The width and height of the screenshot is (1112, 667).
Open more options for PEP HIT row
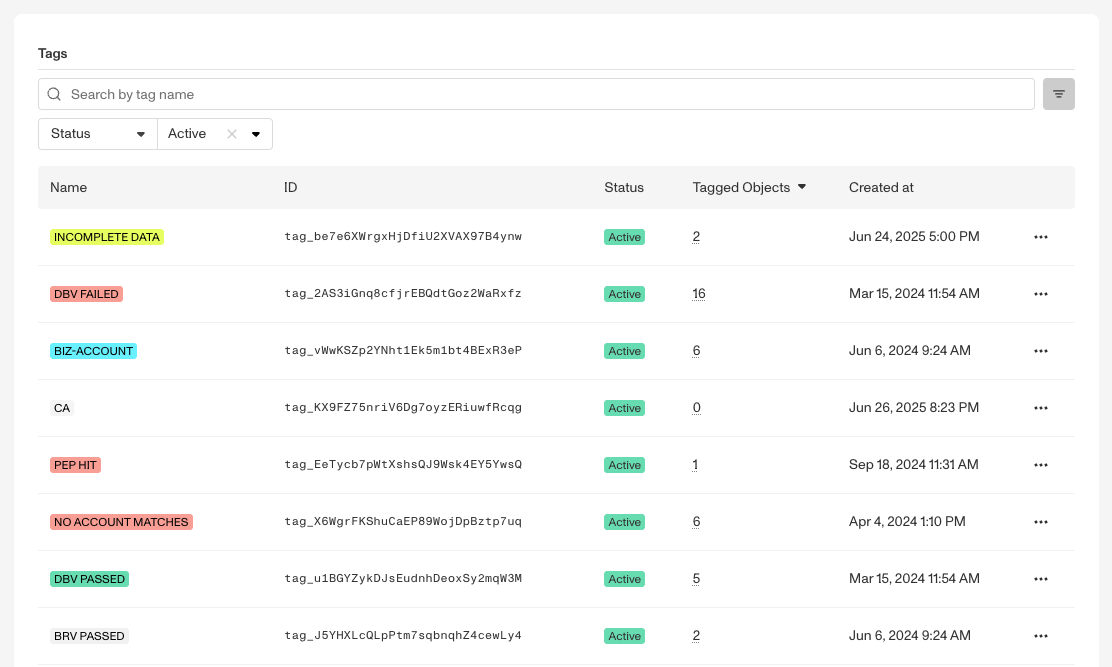(x=1040, y=465)
